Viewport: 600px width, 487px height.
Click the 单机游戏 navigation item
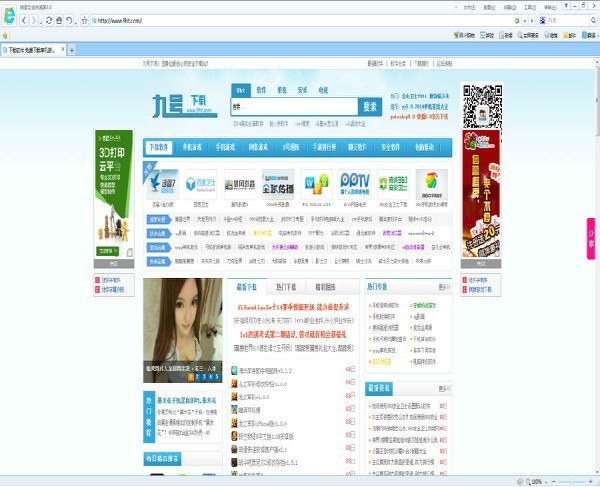pyautogui.click(x=192, y=147)
